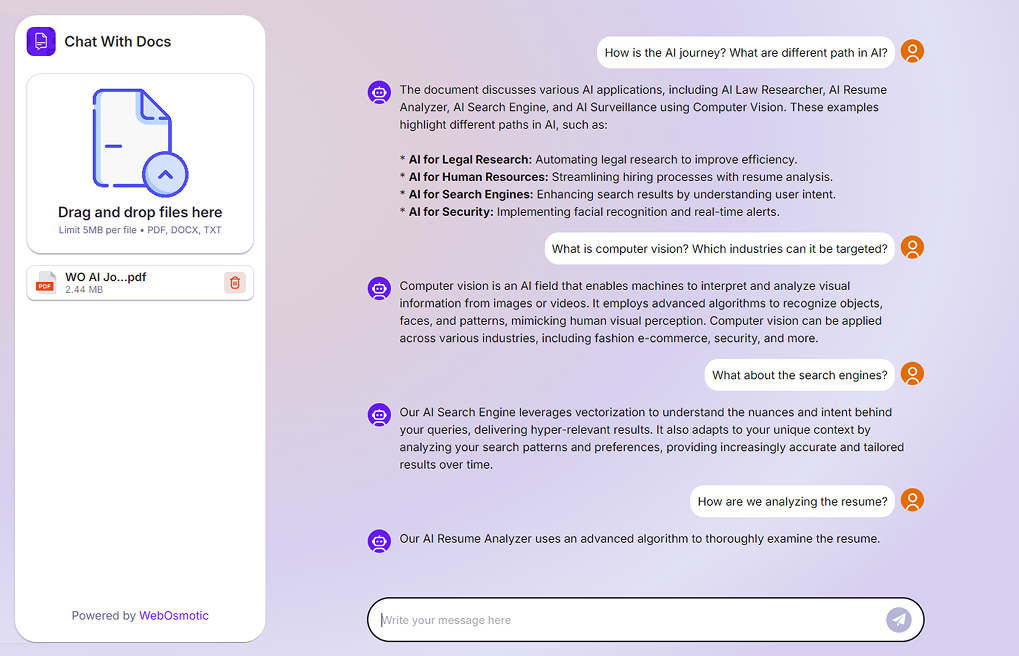Open the WebOsmotic link

[x=174, y=616]
